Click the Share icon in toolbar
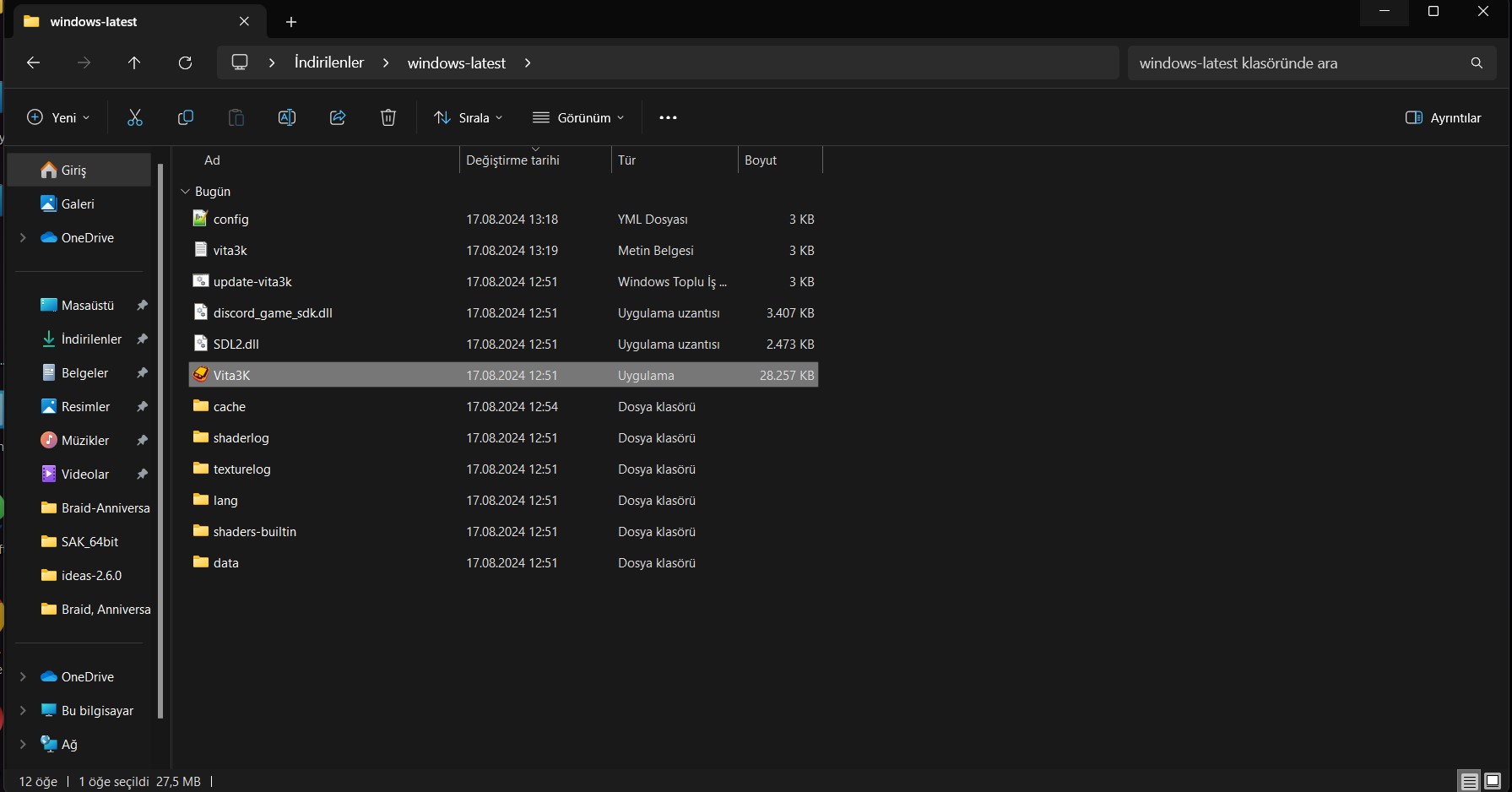Screen dimensions: 1512x792 click(338, 117)
